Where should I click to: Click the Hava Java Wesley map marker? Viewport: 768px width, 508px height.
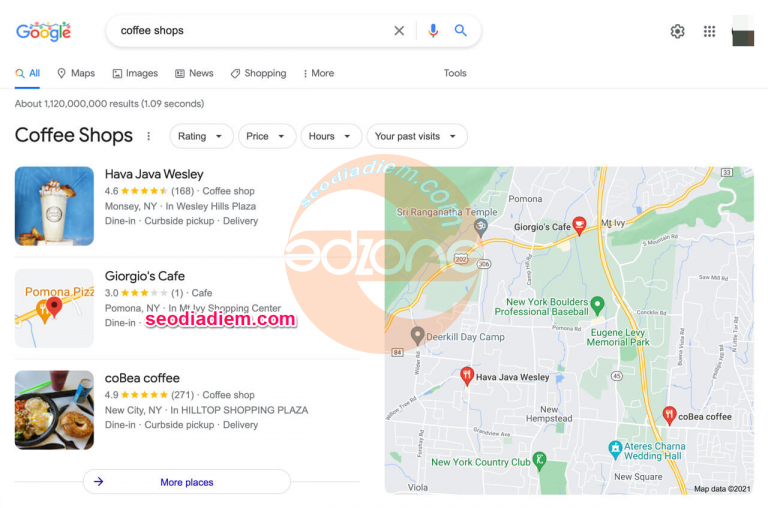[466, 376]
